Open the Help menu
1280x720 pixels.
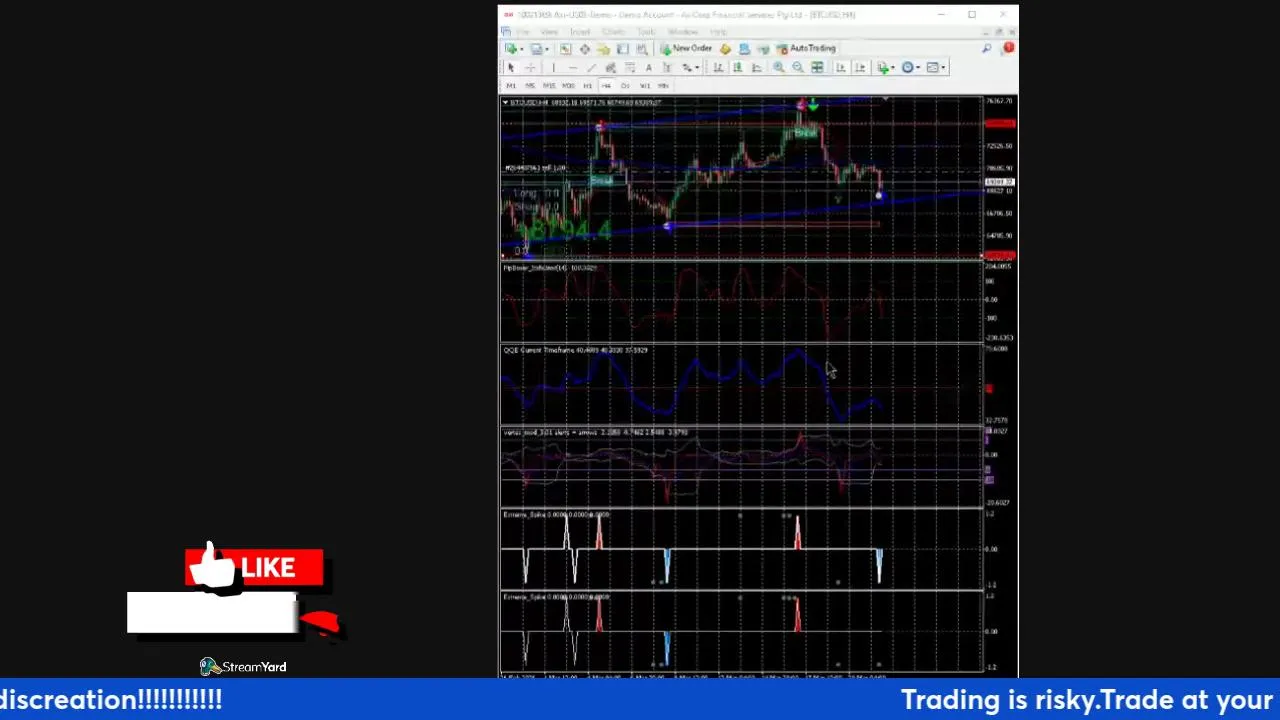[717, 32]
